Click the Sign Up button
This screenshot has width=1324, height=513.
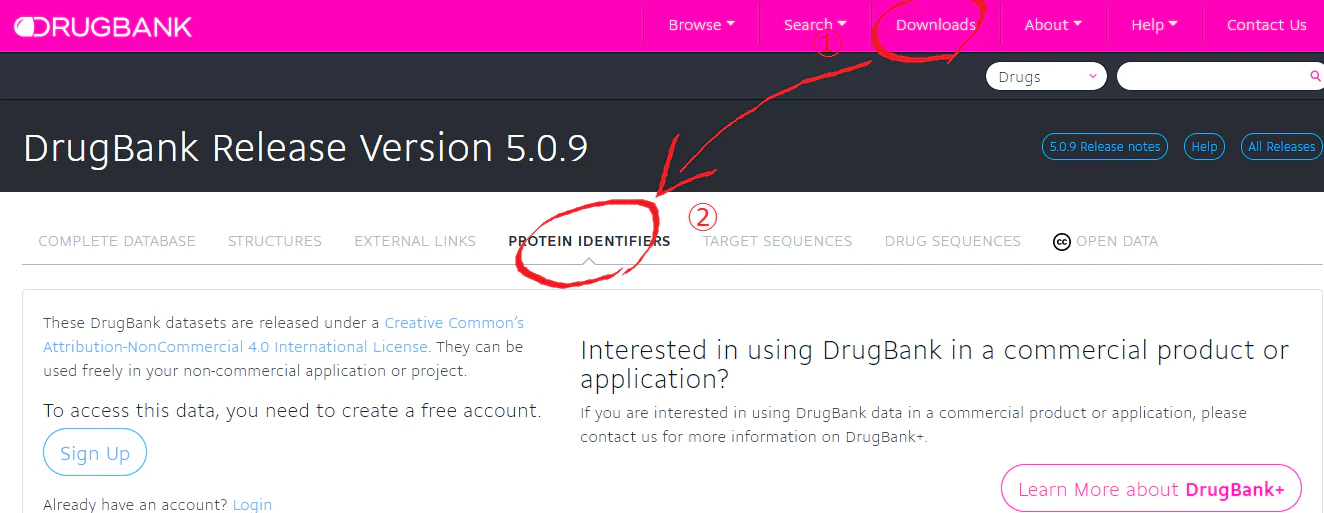tap(95, 453)
